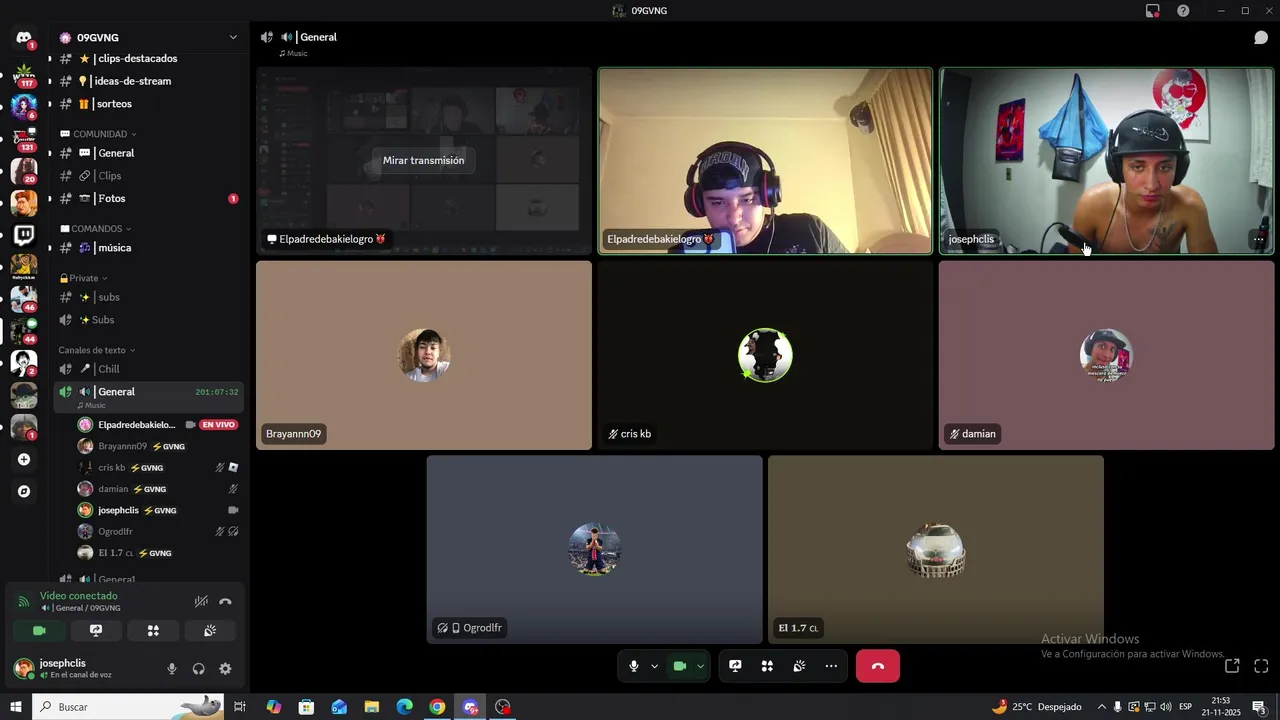Screen dimensions: 1280x720
Task: Collapse the COMANDOS category
Action: tap(97, 229)
